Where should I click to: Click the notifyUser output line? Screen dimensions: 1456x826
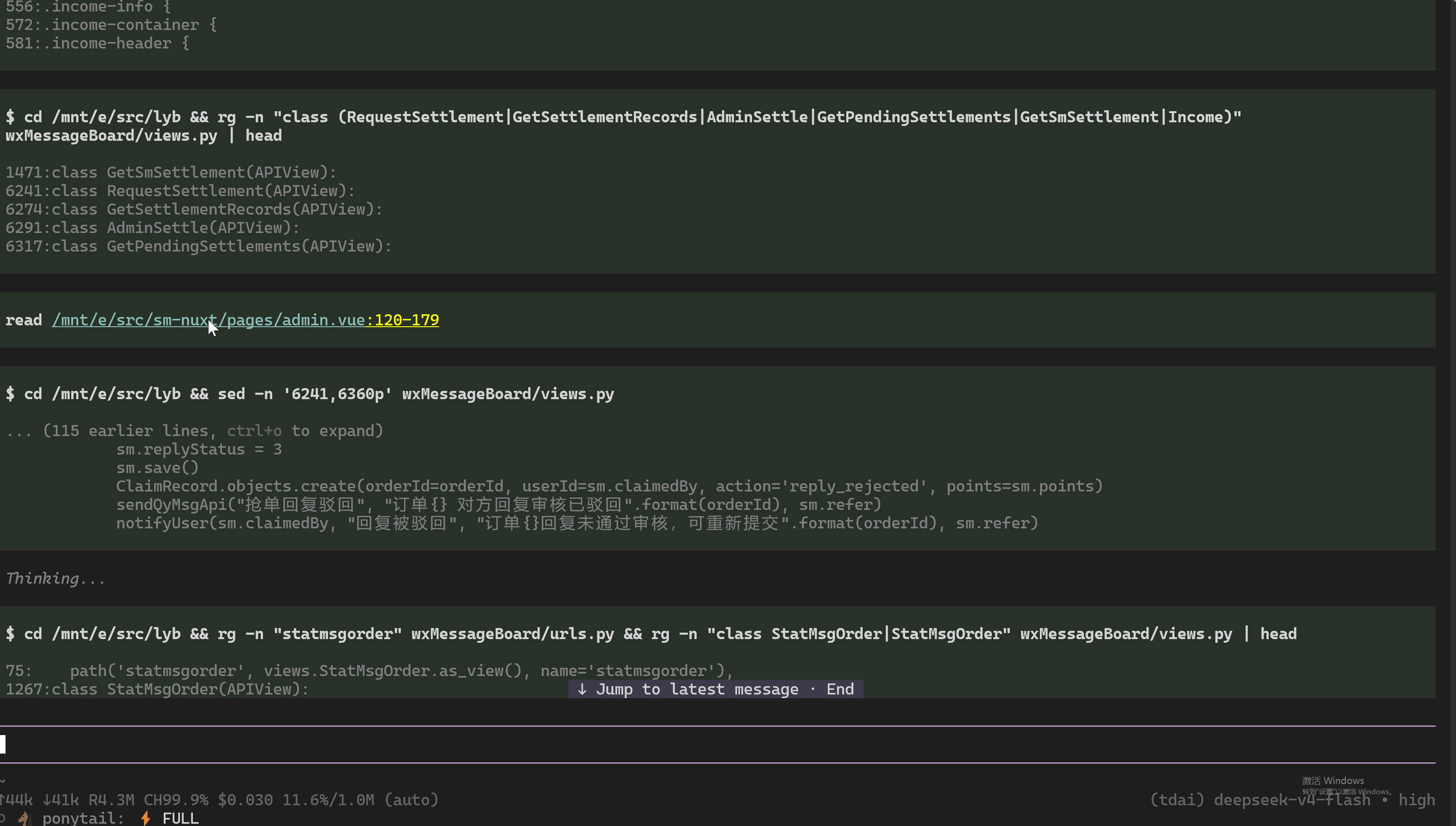[x=578, y=523]
